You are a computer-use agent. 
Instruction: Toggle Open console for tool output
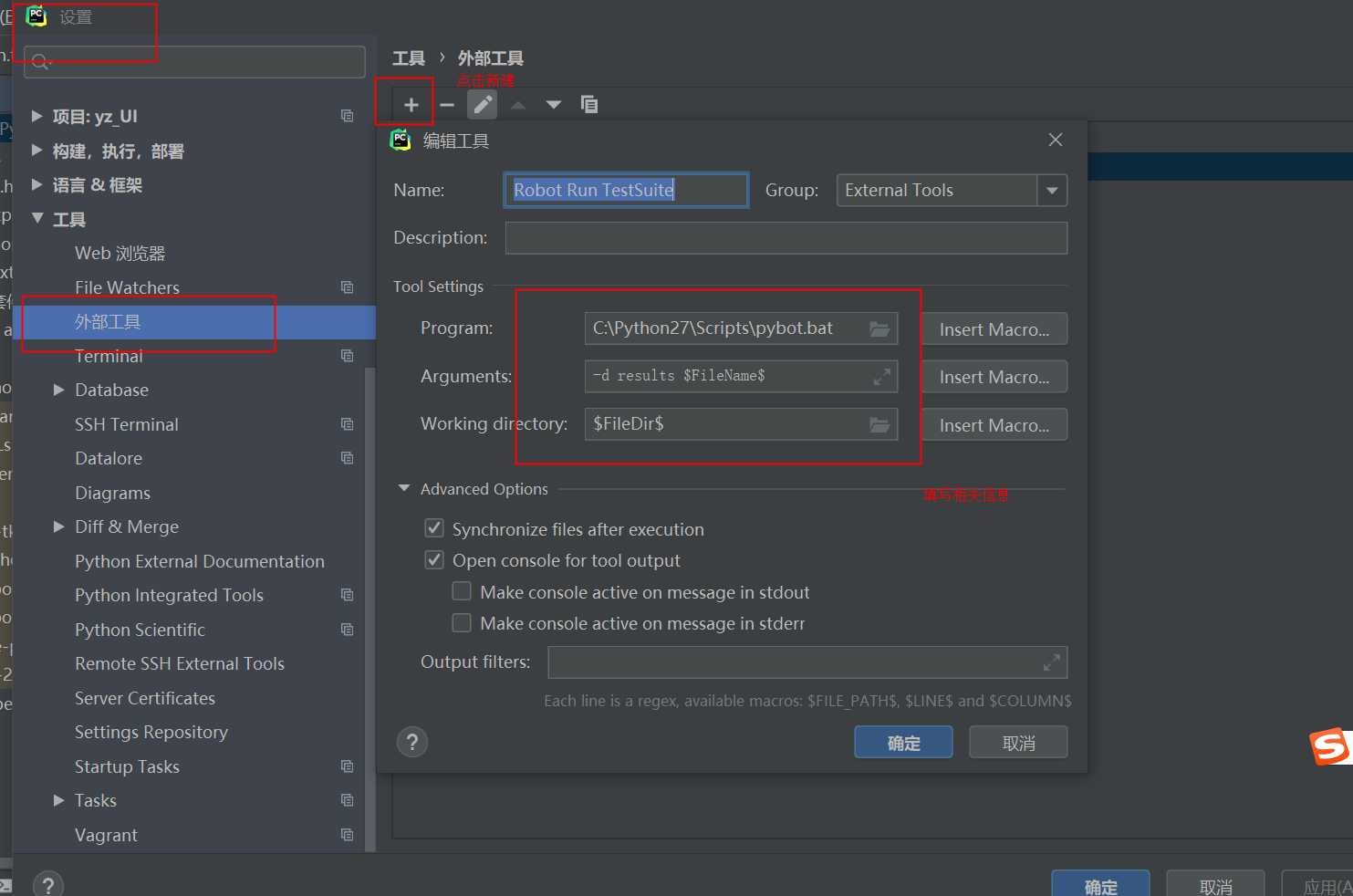[x=434, y=560]
